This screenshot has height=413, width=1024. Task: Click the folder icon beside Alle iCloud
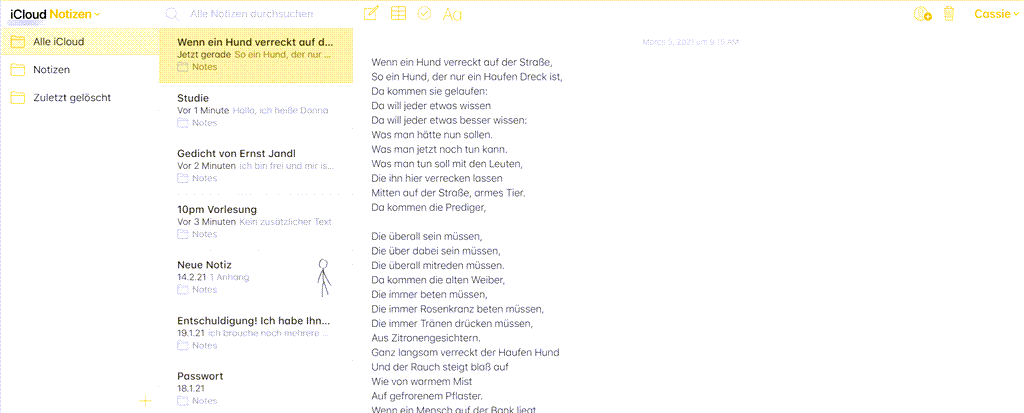(18, 42)
